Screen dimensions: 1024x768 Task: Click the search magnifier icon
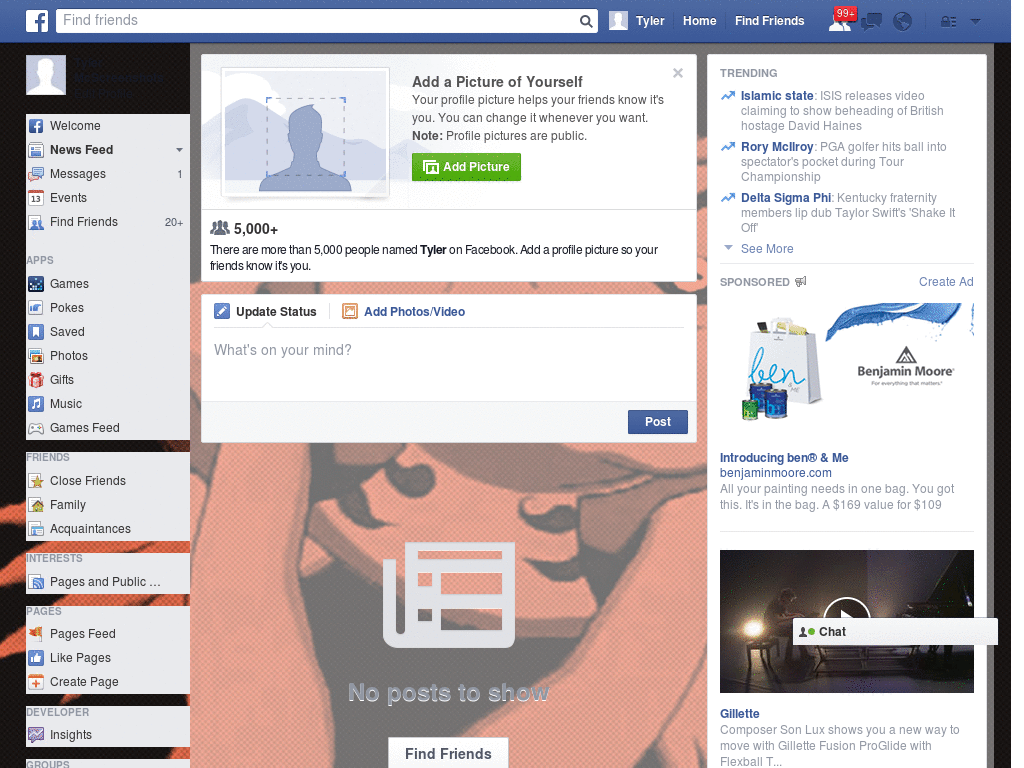click(586, 21)
